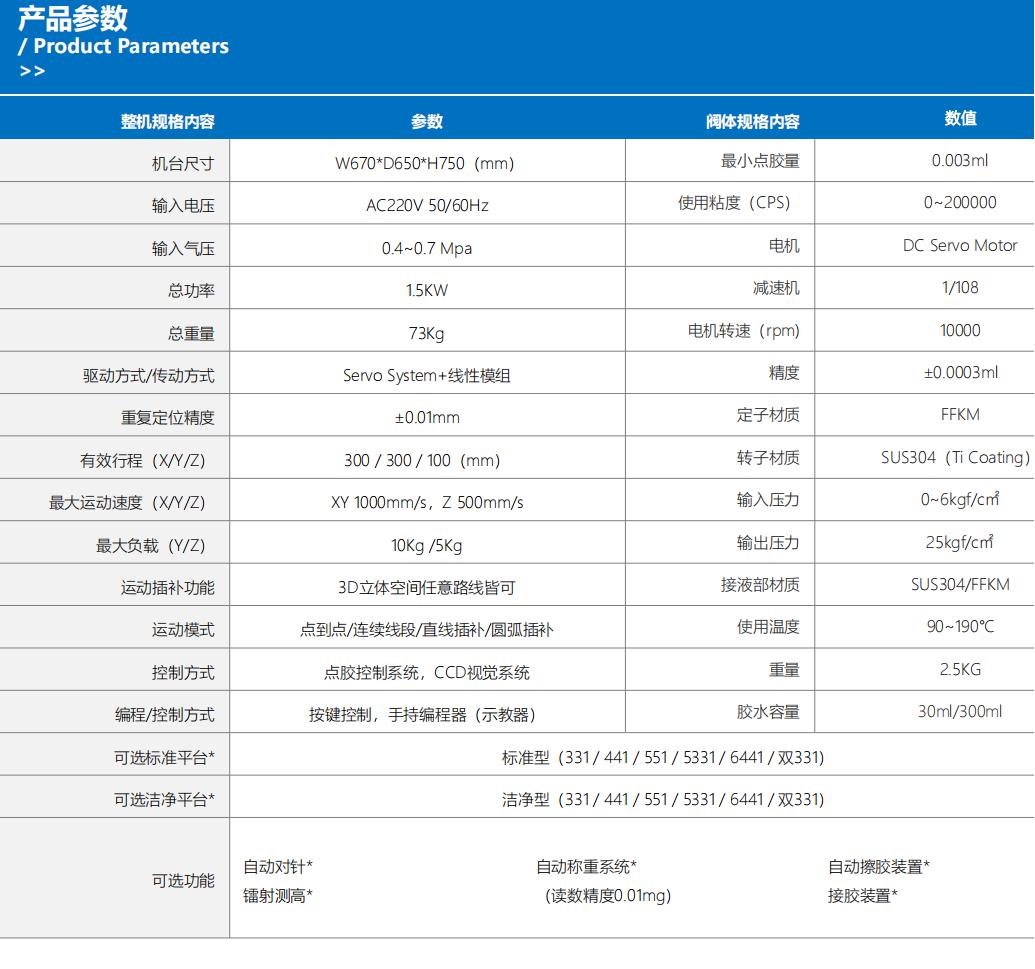Click the XY 1000mm/s, Z 500mm/s value
The width and height of the screenshot is (1035, 969).
pyautogui.click(x=427, y=502)
